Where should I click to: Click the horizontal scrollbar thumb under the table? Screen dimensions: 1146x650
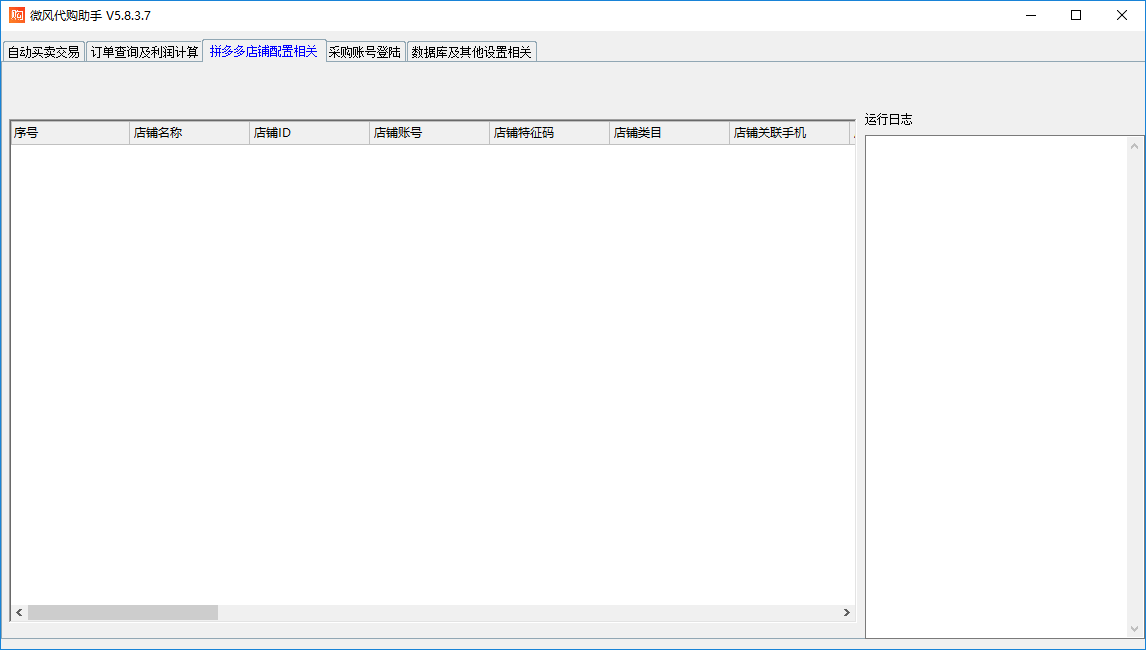click(122, 612)
